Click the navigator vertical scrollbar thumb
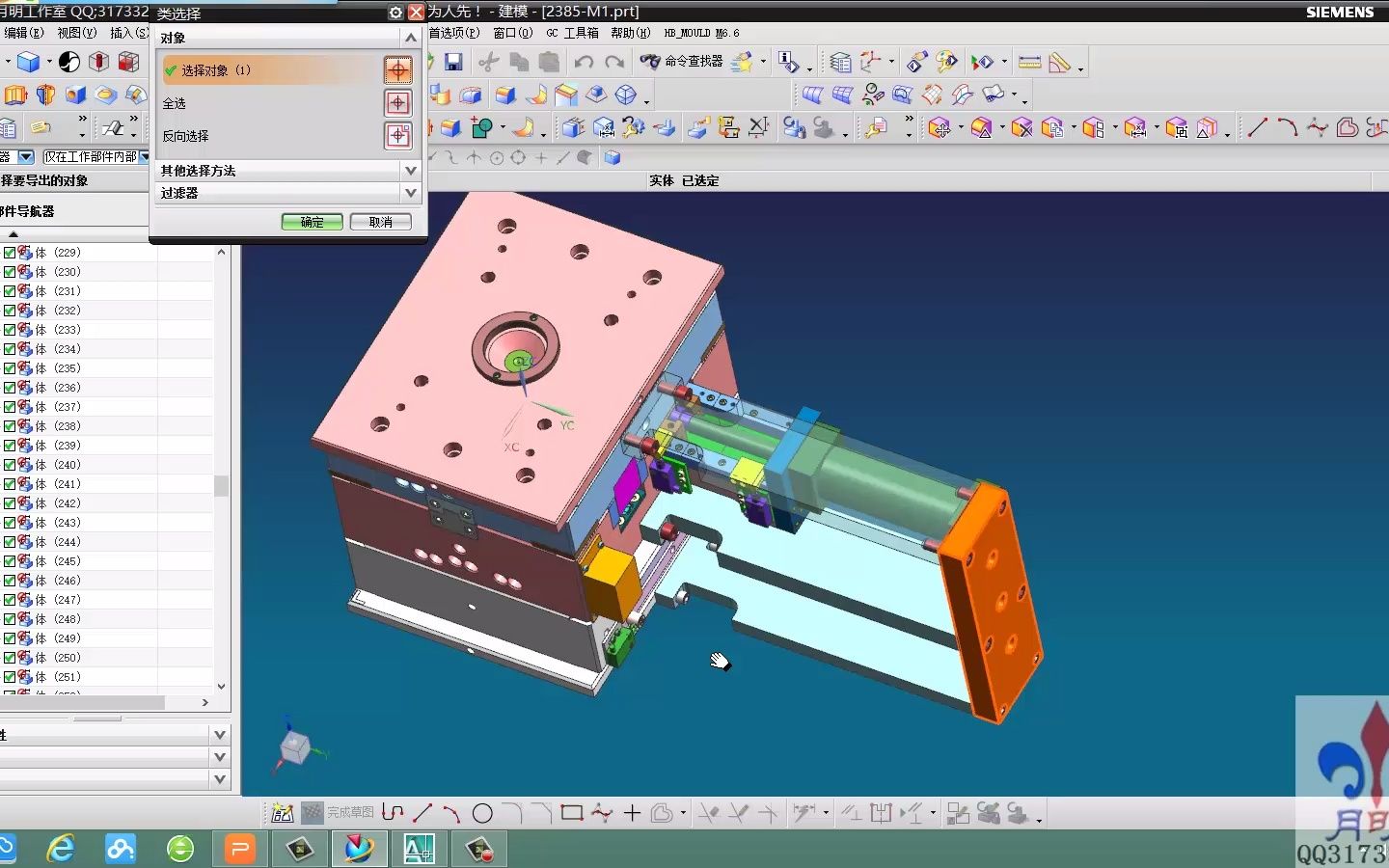 [221, 485]
